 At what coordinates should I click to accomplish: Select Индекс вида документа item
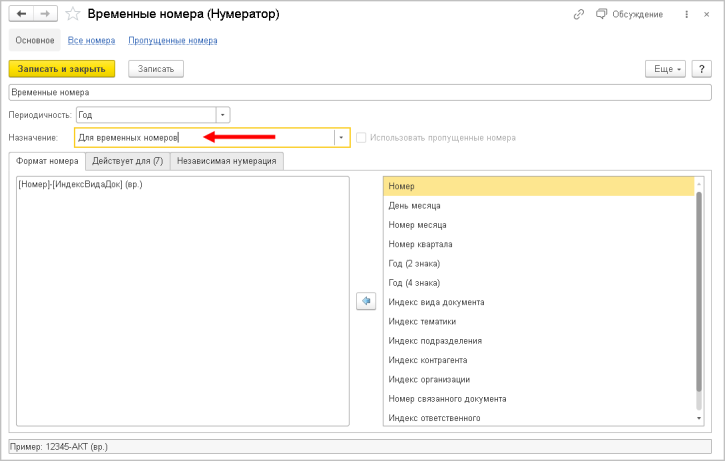coord(539,302)
